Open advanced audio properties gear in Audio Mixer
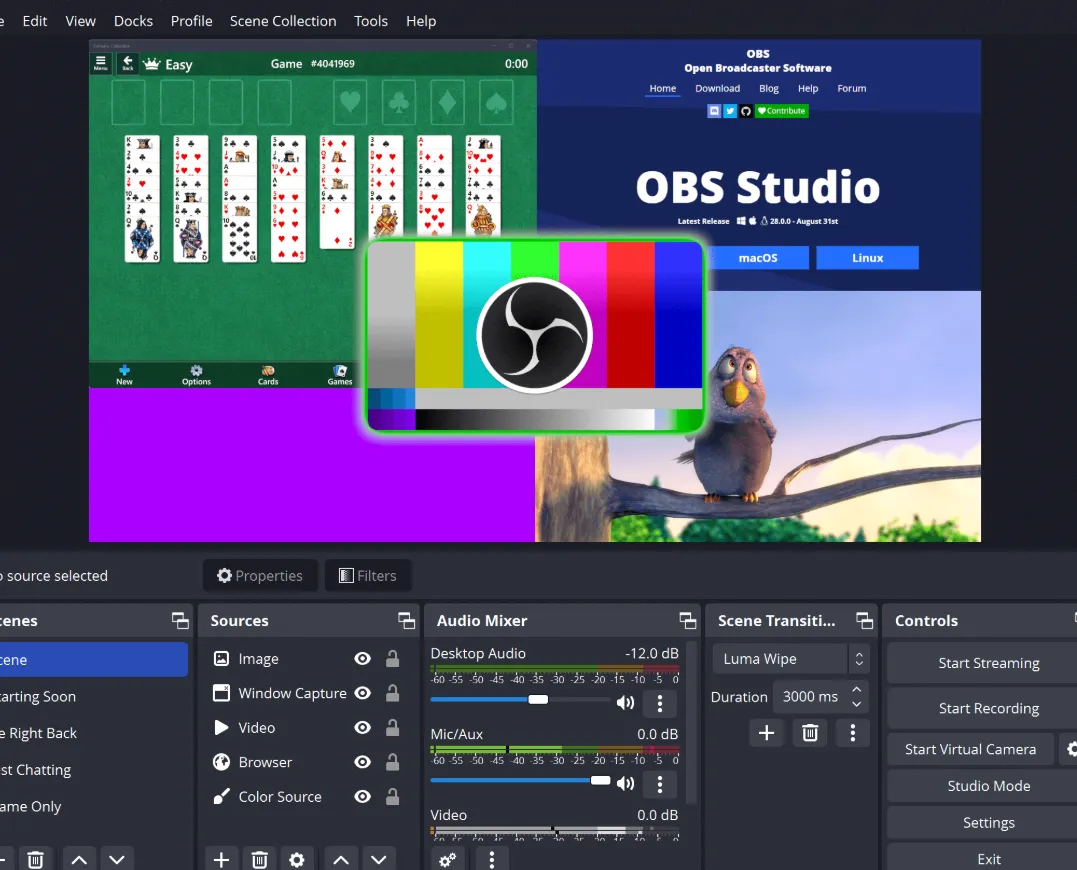1077x870 pixels. pos(447,858)
